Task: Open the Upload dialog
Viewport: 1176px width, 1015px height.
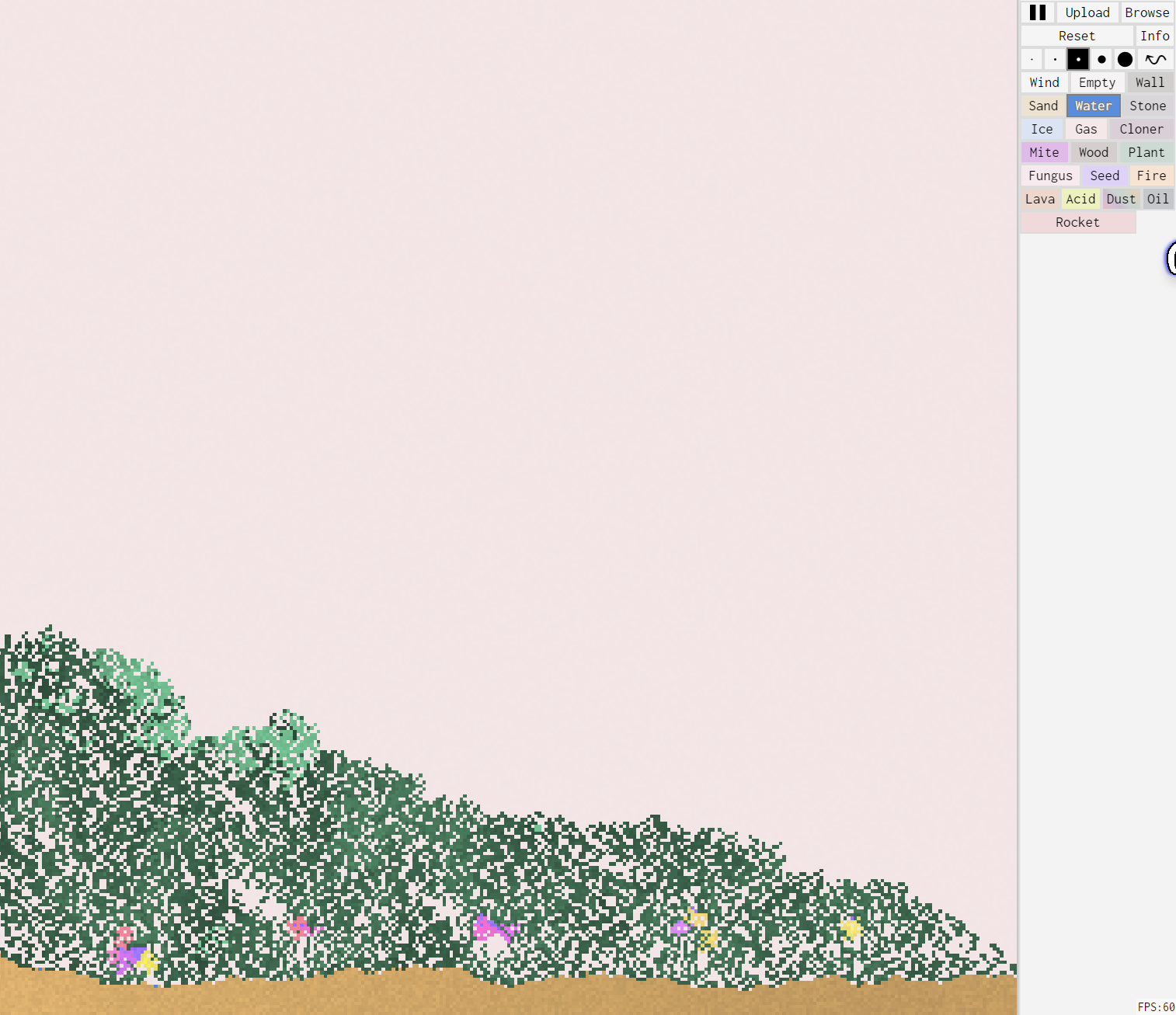Action: (1087, 12)
